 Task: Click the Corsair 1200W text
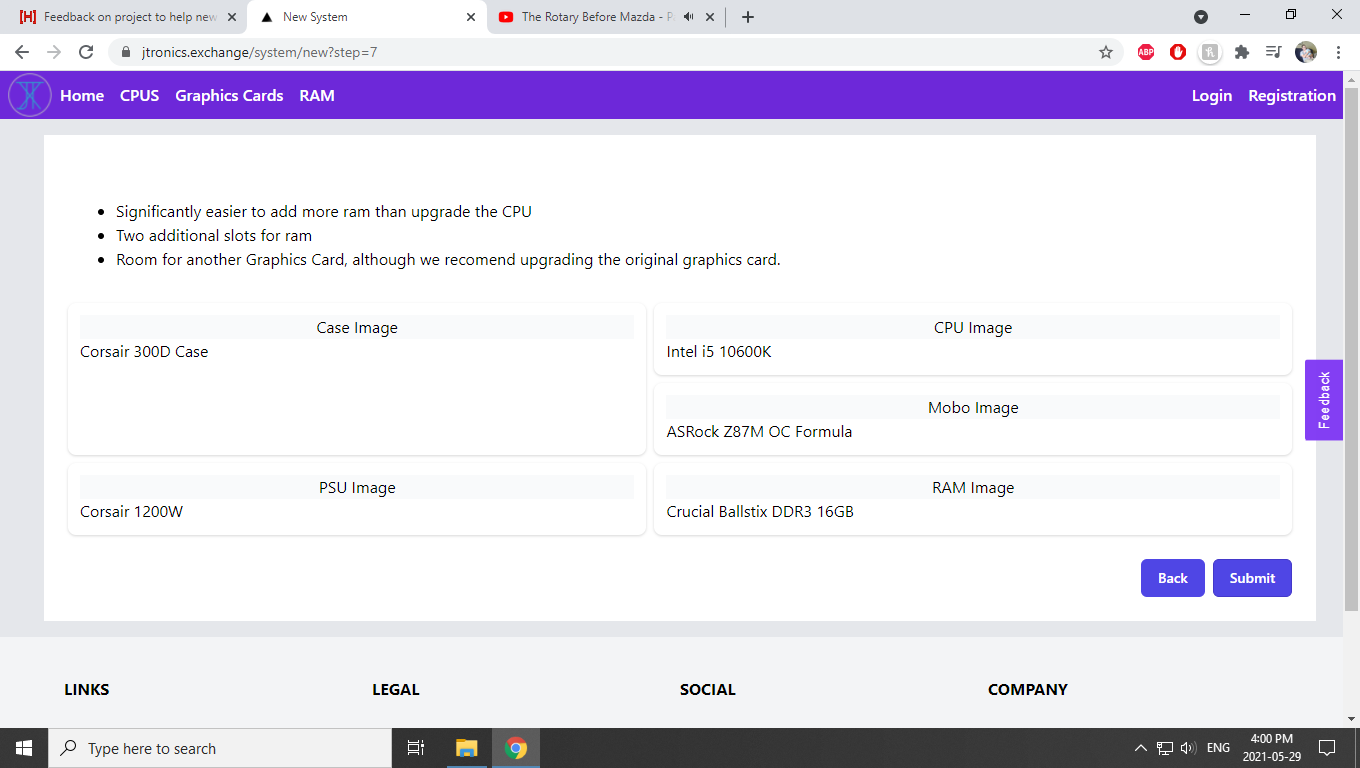click(x=132, y=512)
